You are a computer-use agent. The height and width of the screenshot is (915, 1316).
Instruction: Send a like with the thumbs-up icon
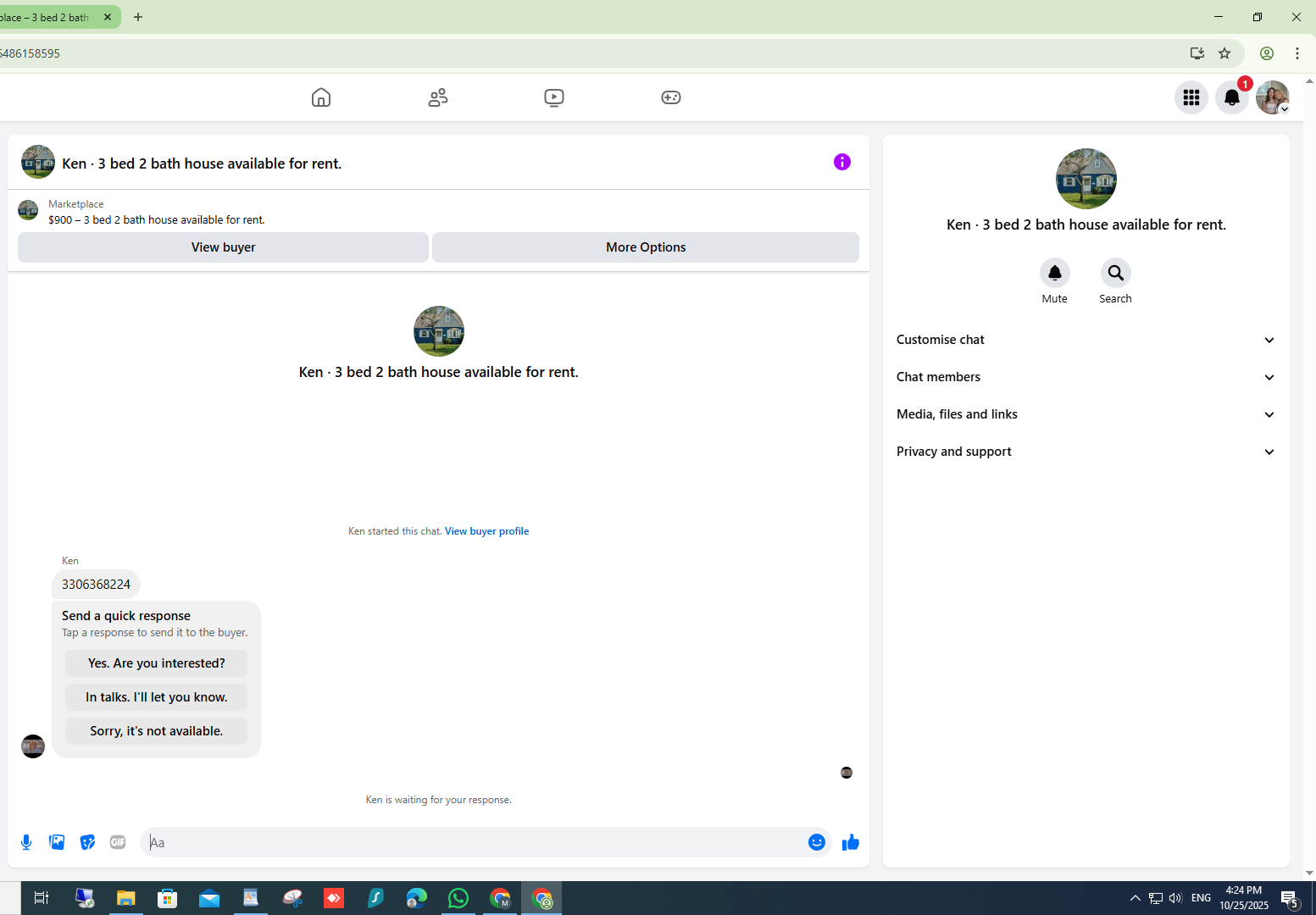(x=851, y=842)
